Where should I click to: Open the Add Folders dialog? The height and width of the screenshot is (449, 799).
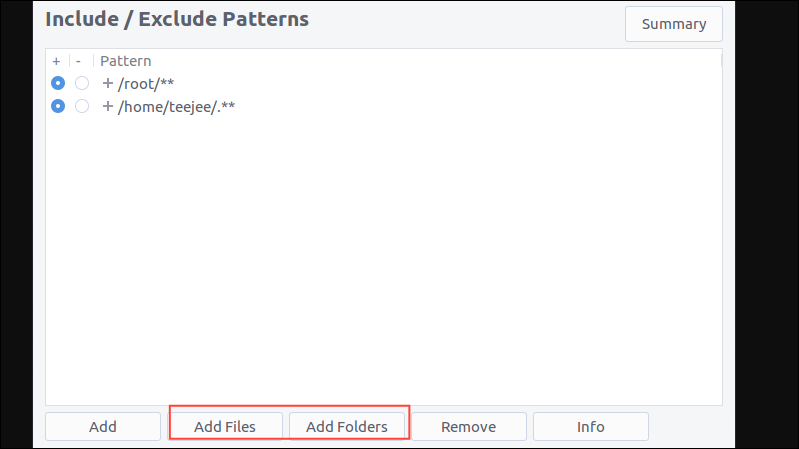(346, 427)
